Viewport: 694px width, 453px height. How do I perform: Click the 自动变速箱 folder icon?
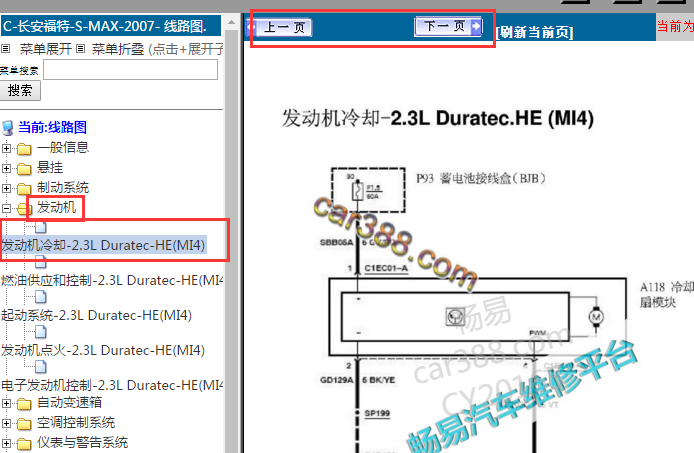point(24,404)
